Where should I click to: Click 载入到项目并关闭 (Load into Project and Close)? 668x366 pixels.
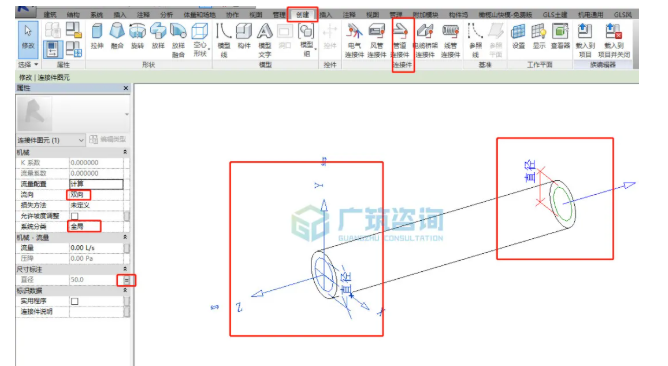614,40
